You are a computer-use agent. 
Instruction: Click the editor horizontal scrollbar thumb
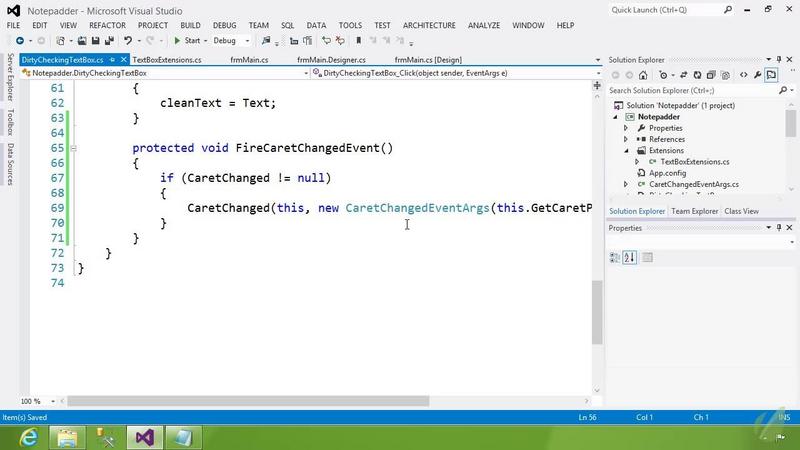click(x=248, y=402)
